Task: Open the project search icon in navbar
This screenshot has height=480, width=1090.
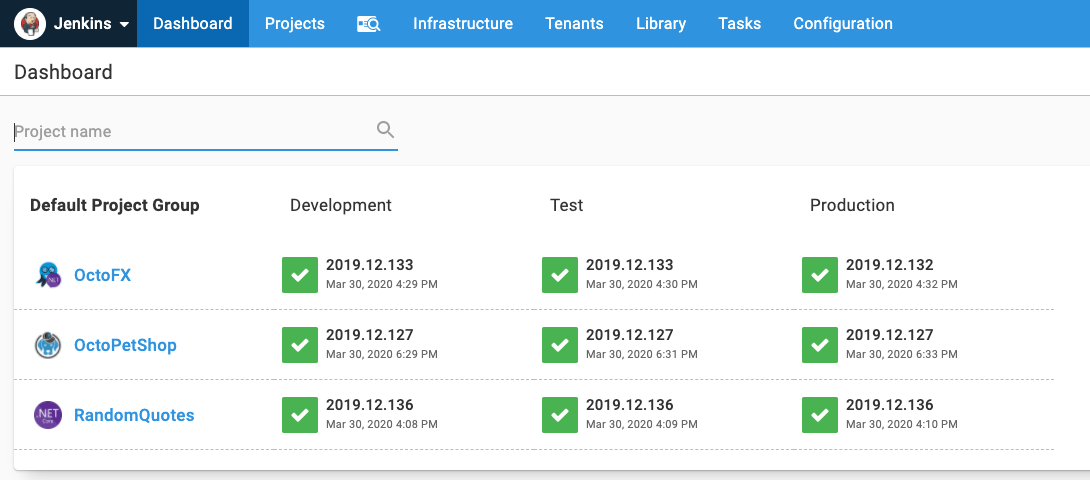Action: pos(368,24)
